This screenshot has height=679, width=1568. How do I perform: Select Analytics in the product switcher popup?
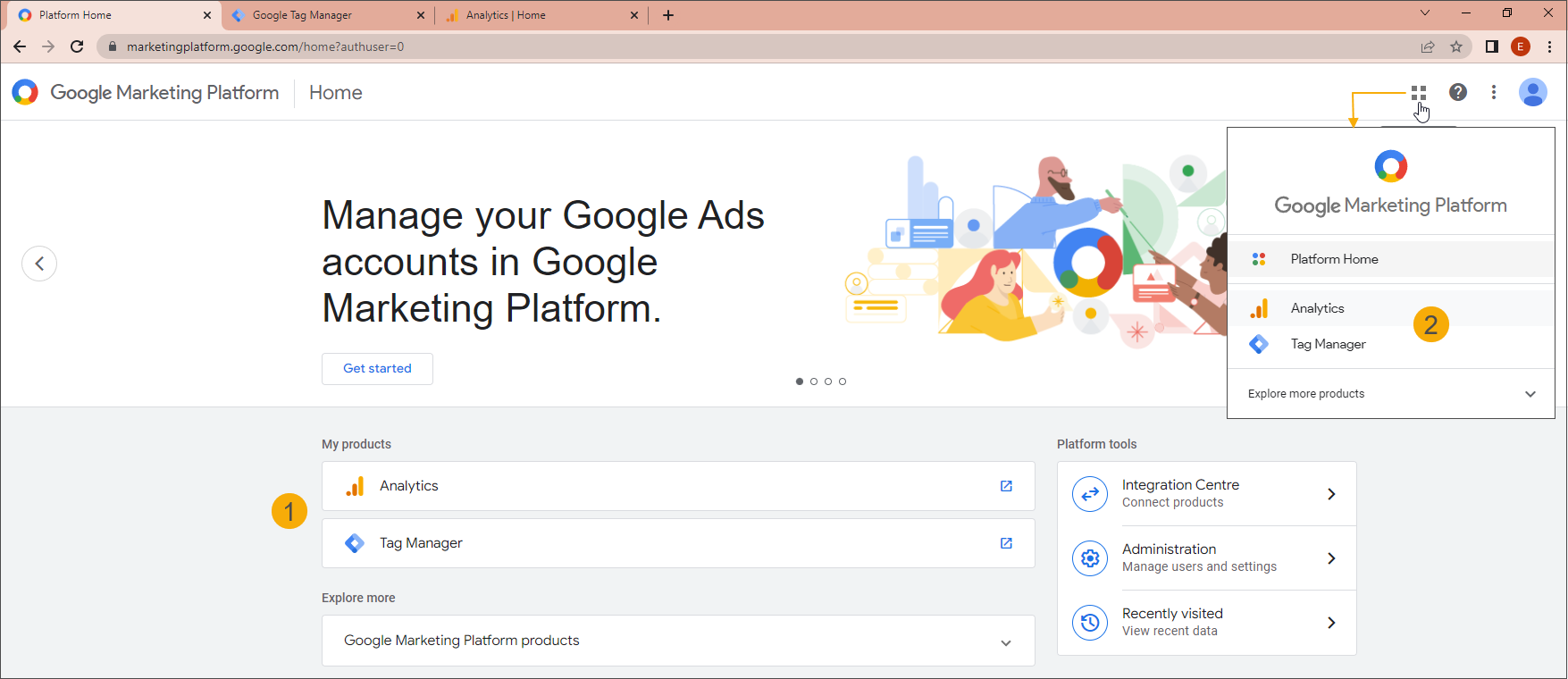click(x=1317, y=308)
